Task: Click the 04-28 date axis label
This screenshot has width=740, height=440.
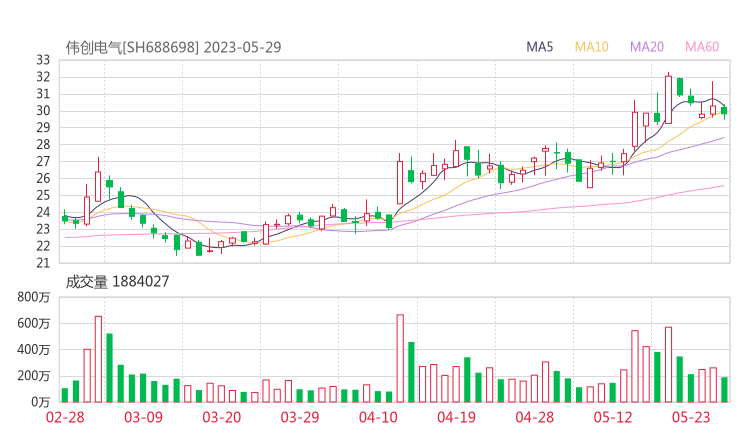Action: click(535, 417)
